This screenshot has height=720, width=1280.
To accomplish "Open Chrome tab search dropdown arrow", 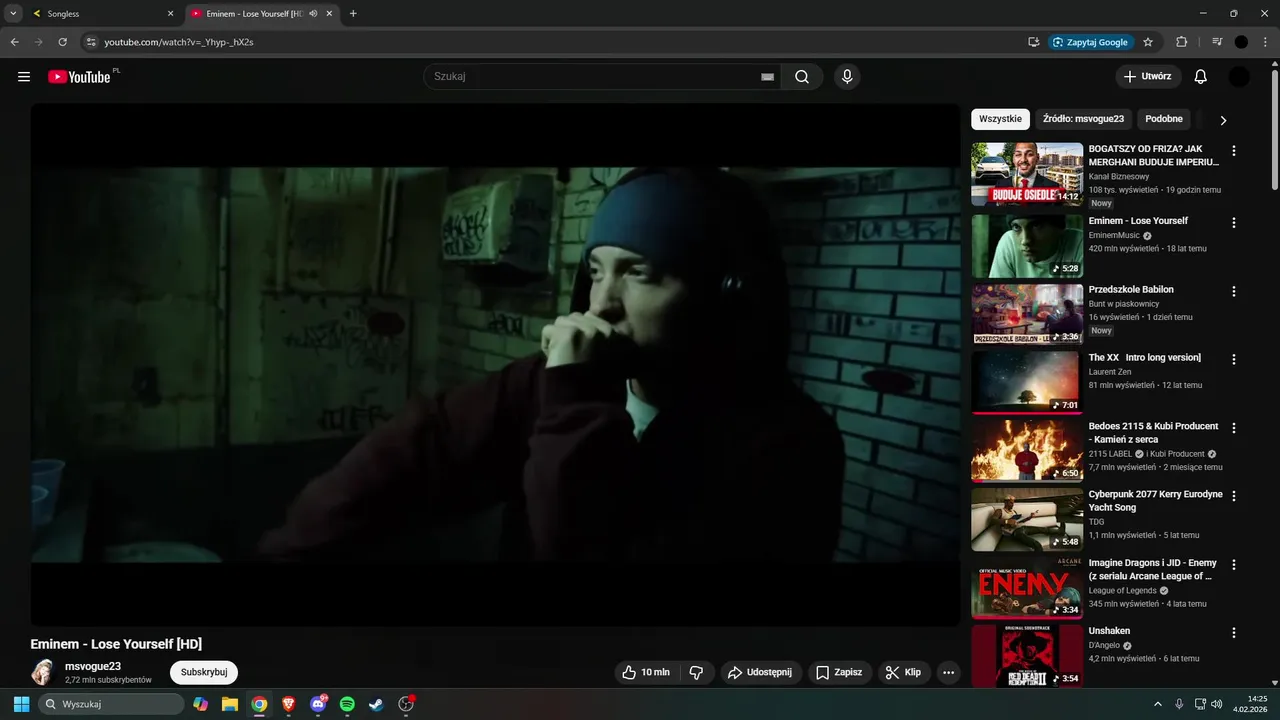I will click(x=13, y=13).
